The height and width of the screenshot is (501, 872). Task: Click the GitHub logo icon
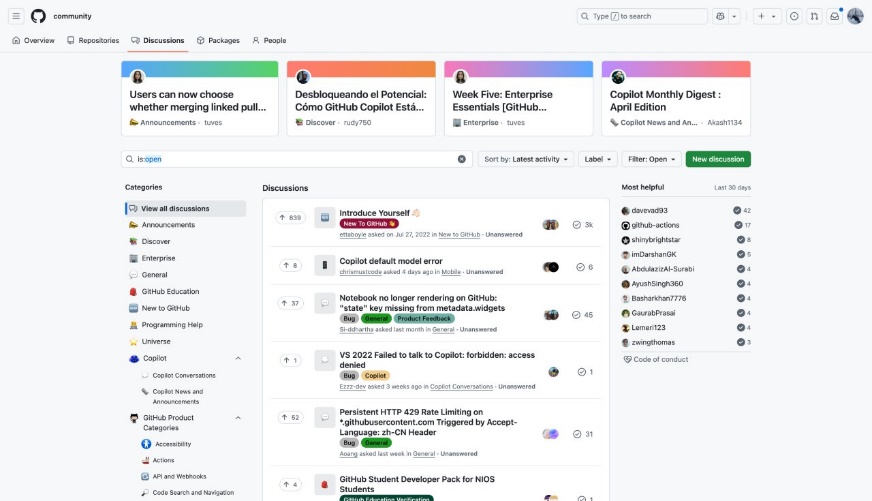pos(38,16)
